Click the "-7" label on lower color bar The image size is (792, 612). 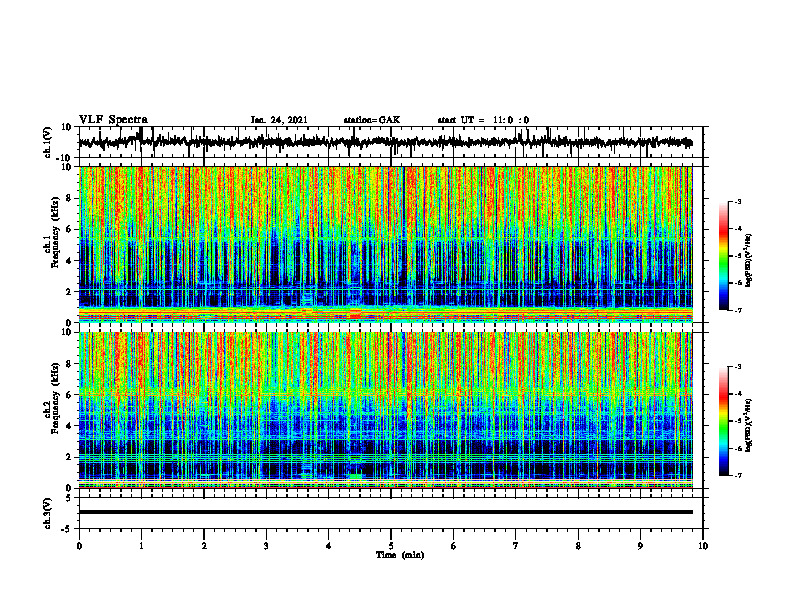[737, 475]
